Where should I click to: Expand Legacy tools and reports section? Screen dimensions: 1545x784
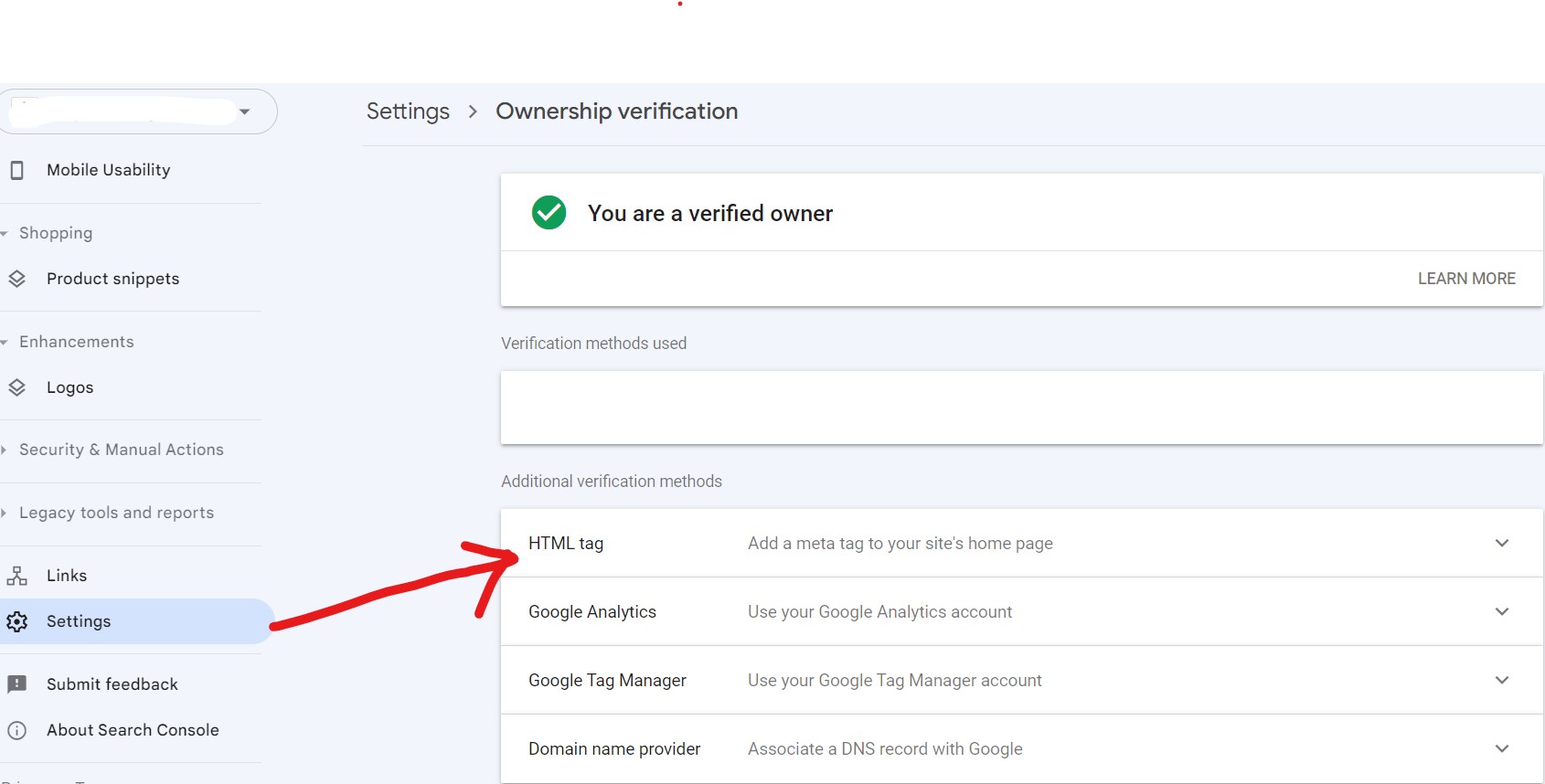(108, 513)
